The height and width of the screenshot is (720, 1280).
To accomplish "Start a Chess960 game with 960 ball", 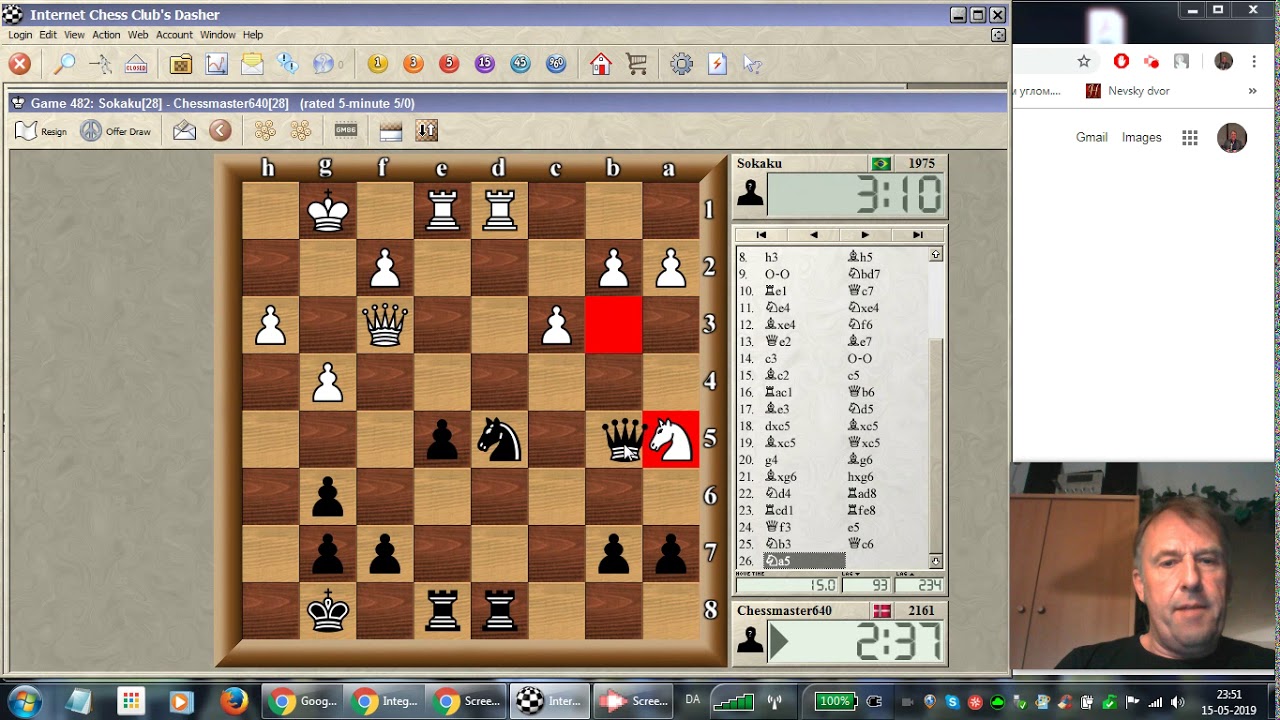I will click(x=556, y=64).
